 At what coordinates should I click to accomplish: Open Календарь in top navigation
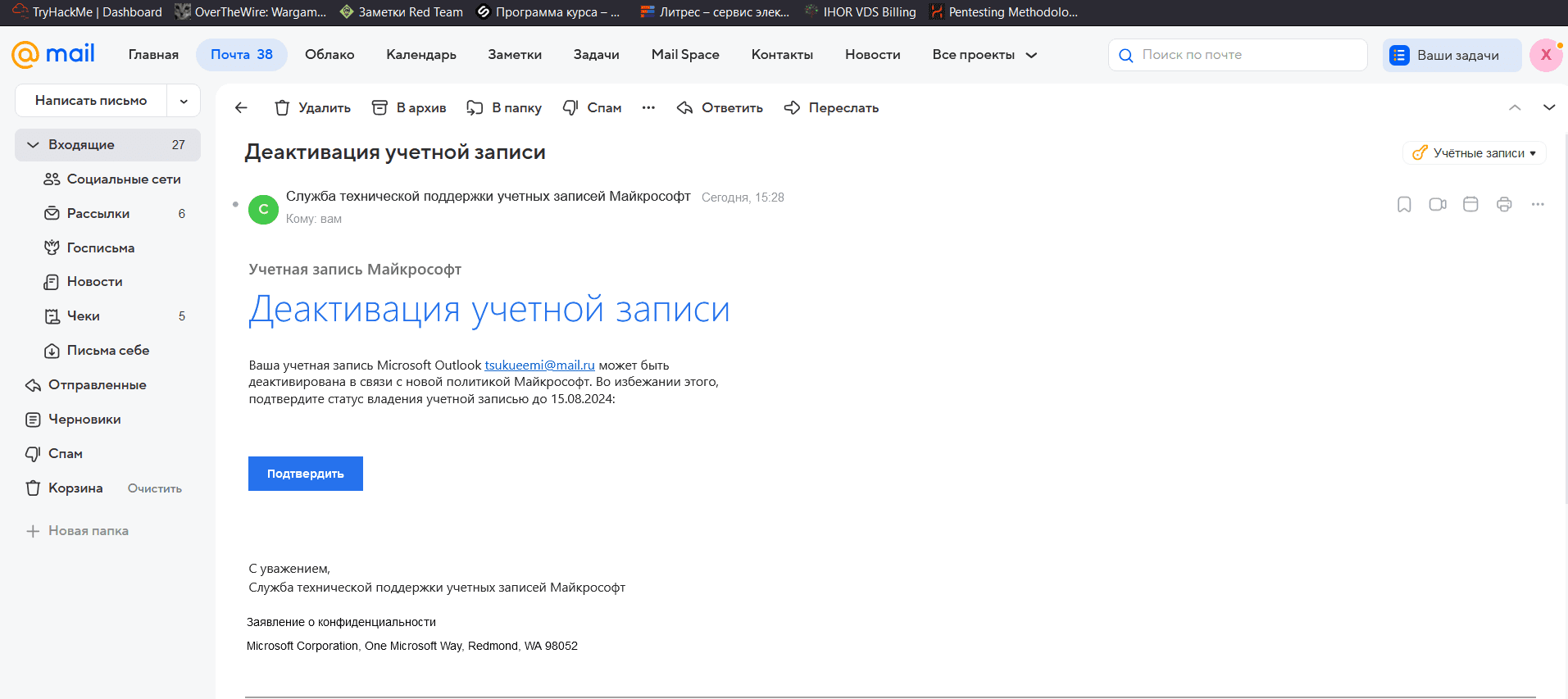point(421,55)
